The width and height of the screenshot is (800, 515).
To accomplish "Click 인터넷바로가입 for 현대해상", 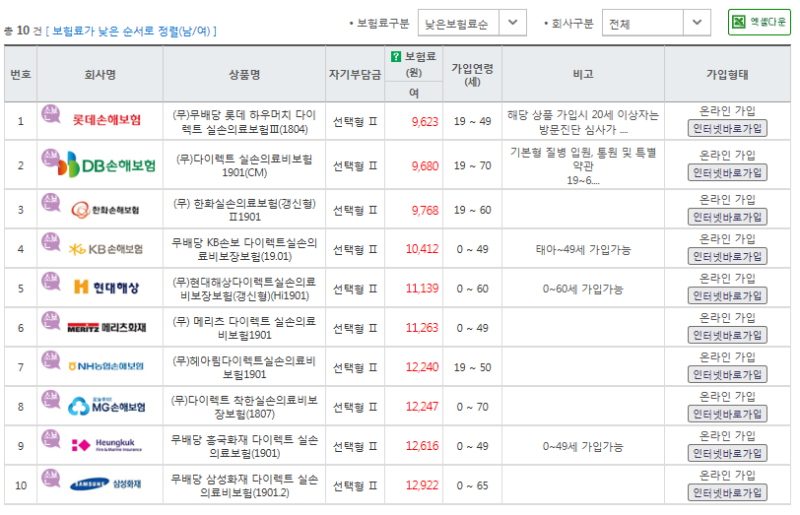I will point(727,296).
